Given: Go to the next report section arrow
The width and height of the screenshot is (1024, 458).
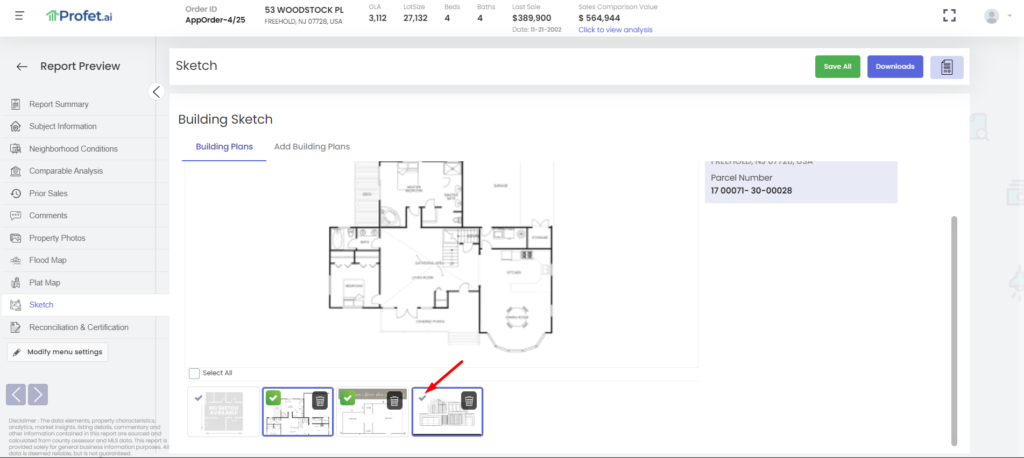Looking at the screenshot, I should click(38, 394).
